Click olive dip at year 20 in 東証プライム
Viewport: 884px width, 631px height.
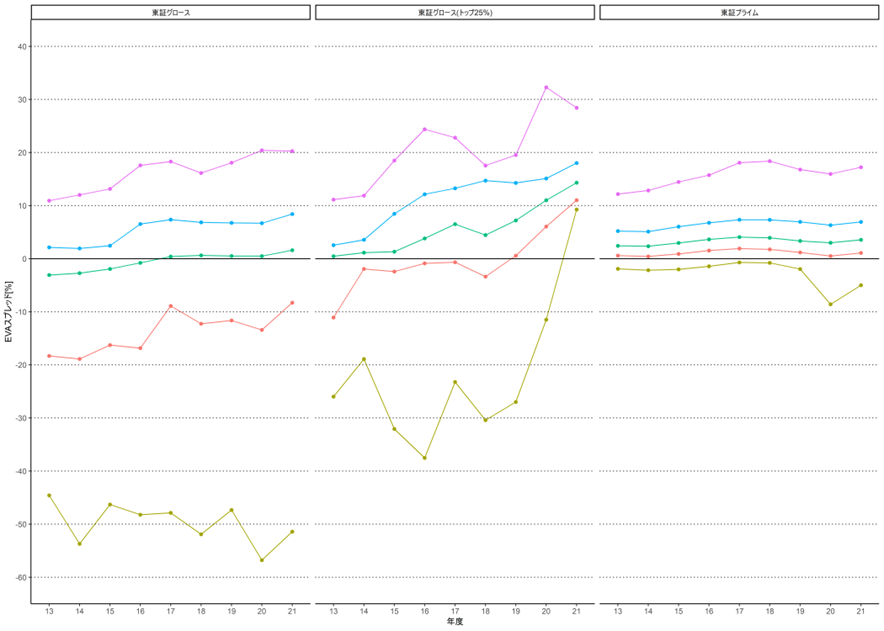(830, 304)
